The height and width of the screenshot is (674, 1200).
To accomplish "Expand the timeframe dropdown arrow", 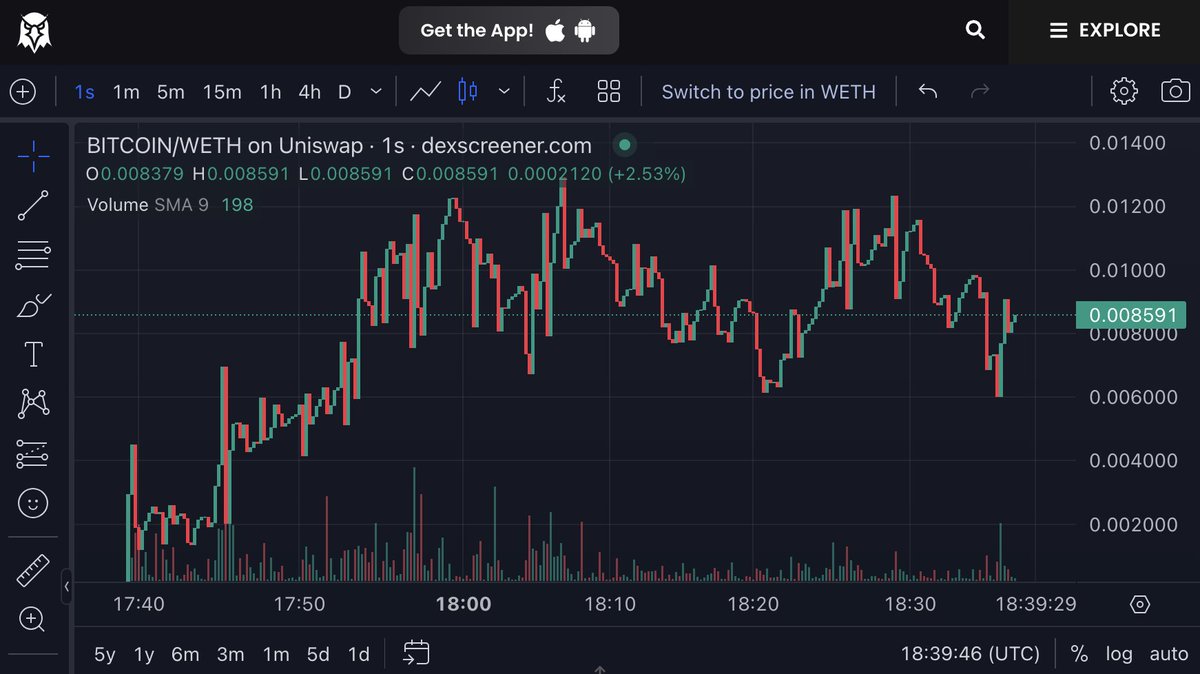I will click(376, 92).
